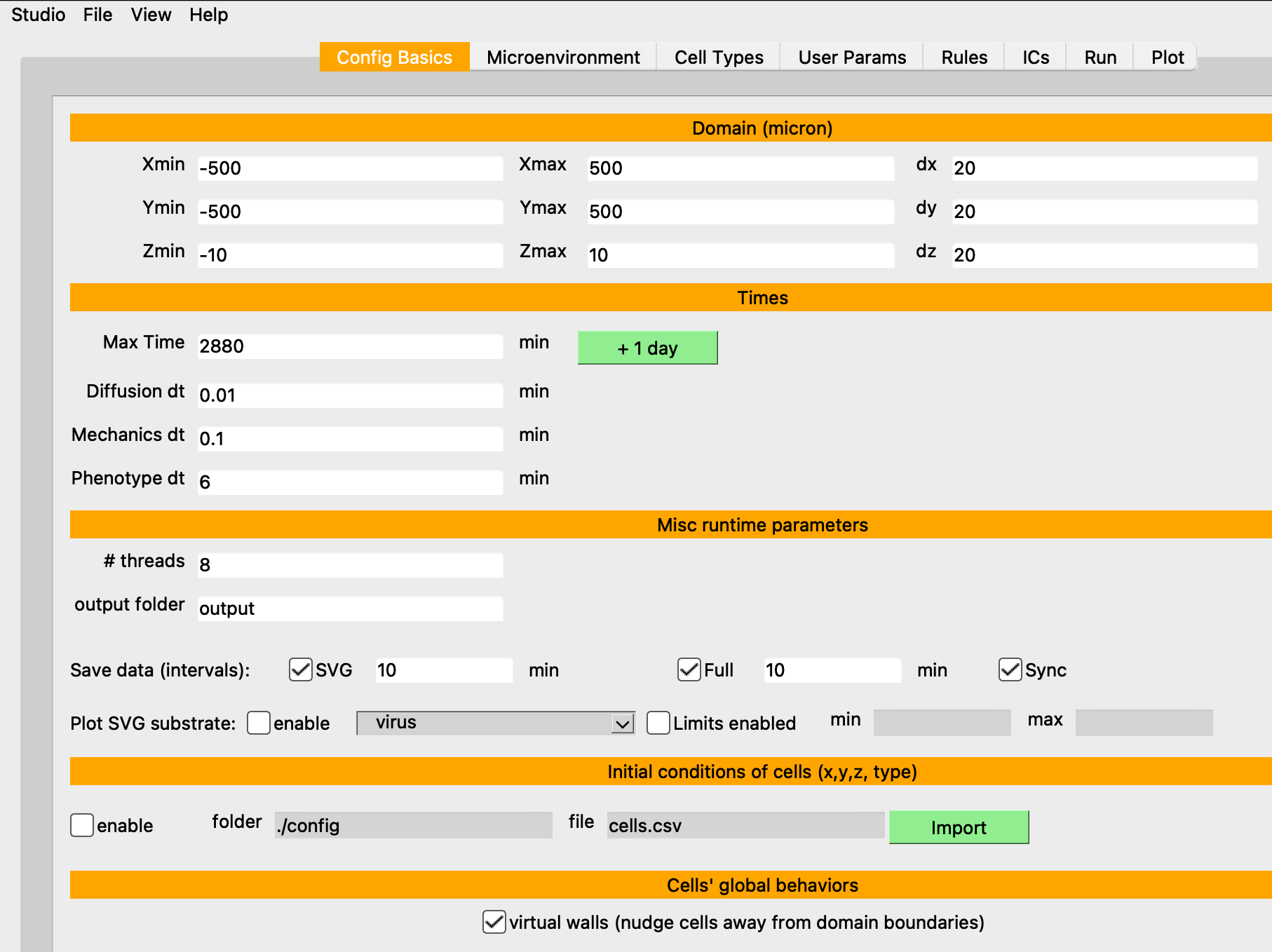Open the File menu

point(97,15)
